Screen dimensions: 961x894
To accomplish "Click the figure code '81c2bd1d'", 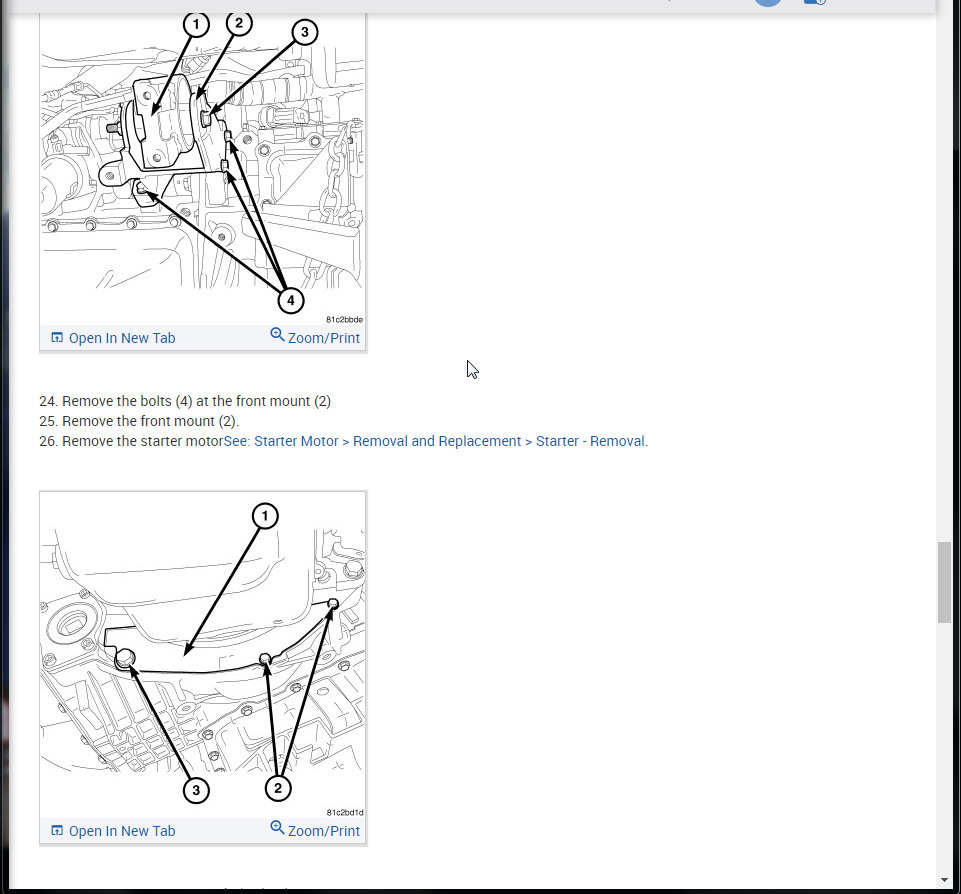I will 345,813.
